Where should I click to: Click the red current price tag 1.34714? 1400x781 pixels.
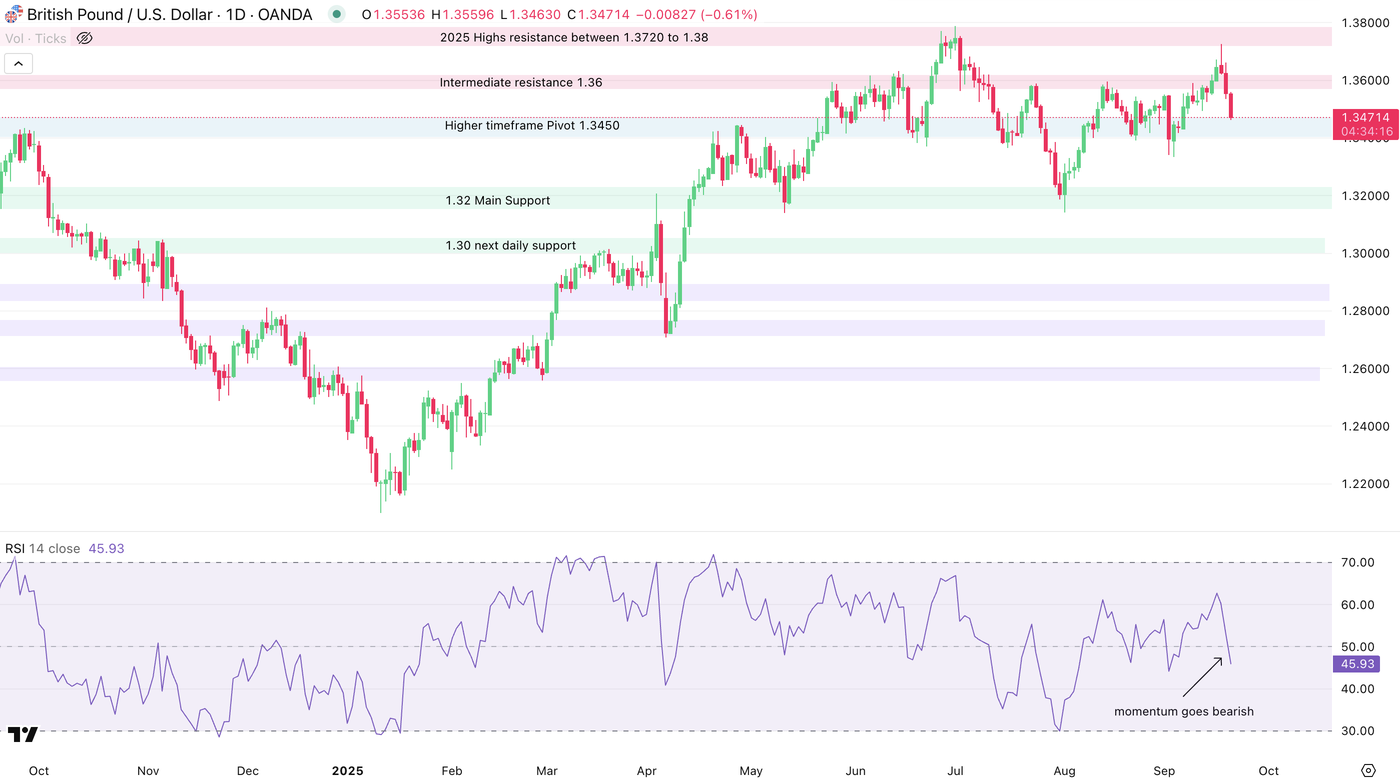(x=1366, y=118)
